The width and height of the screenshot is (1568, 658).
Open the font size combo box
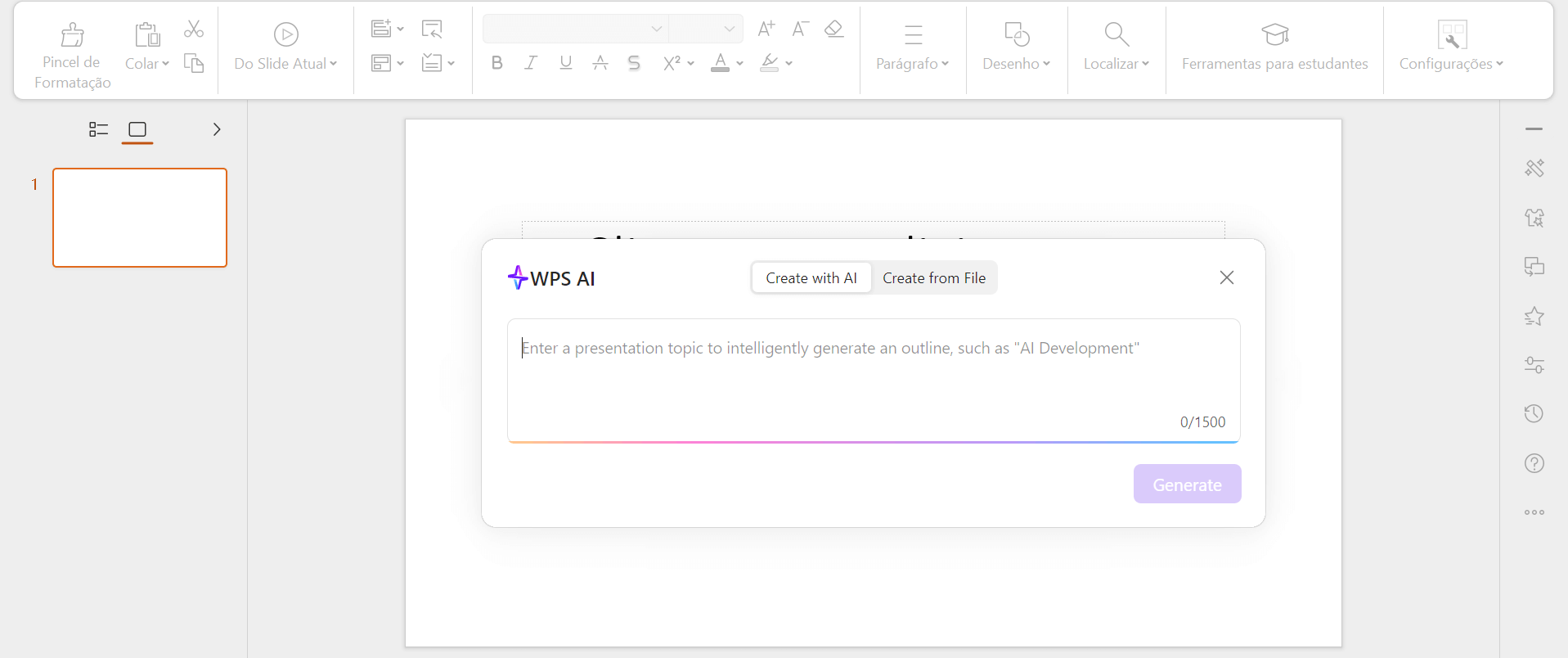(706, 29)
